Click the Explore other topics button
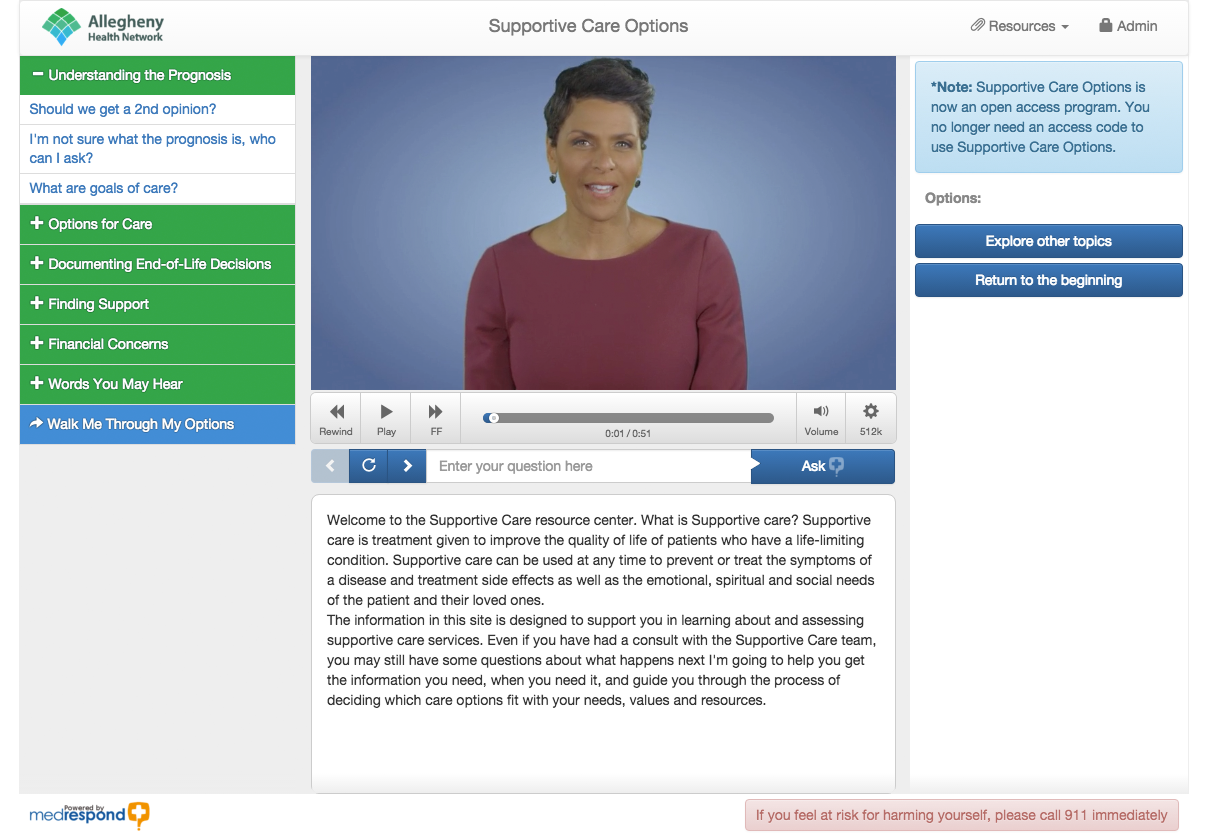Viewport: 1212px width, 833px height. [x=1048, y=241]
